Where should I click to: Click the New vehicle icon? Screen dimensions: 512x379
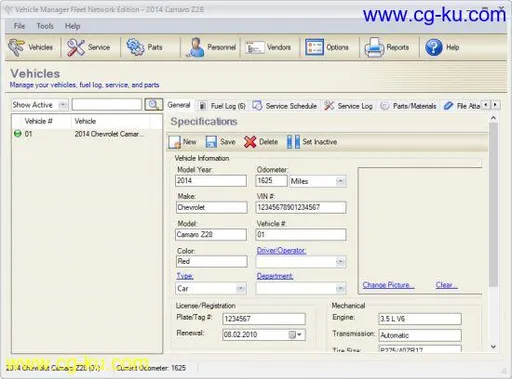[175, 142]
